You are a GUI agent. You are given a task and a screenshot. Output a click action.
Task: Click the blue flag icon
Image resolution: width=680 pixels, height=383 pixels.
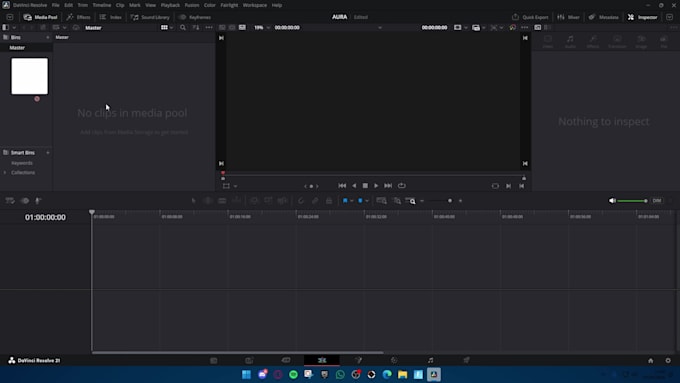pos(345,200)
